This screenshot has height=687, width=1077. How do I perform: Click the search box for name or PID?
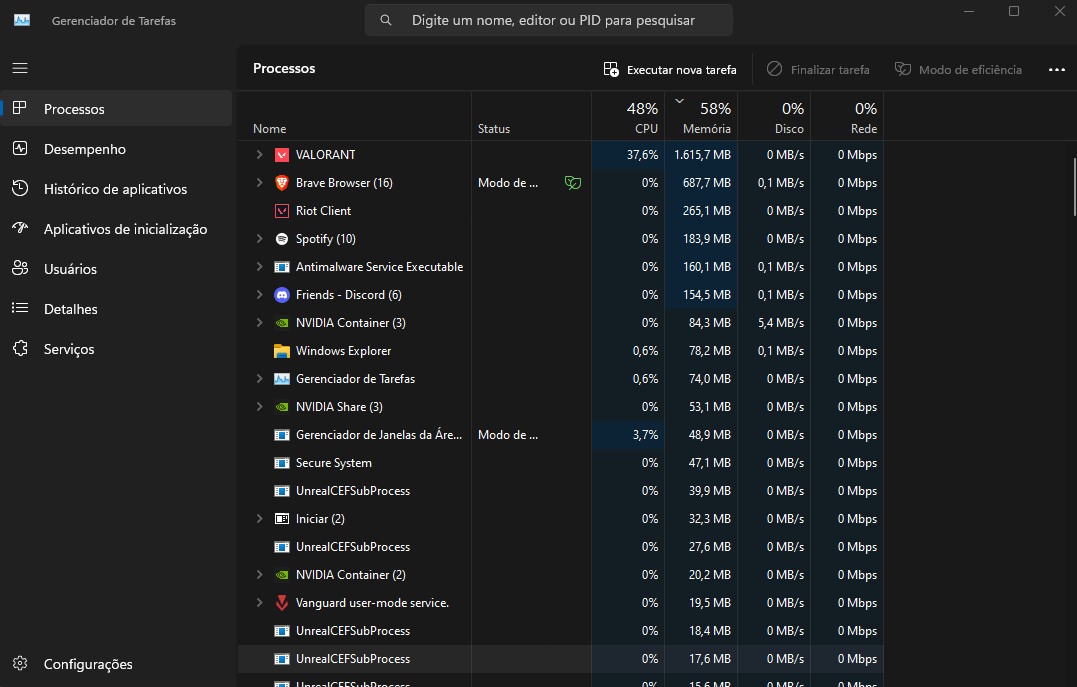pyautogui.click(x=549, y=21)
